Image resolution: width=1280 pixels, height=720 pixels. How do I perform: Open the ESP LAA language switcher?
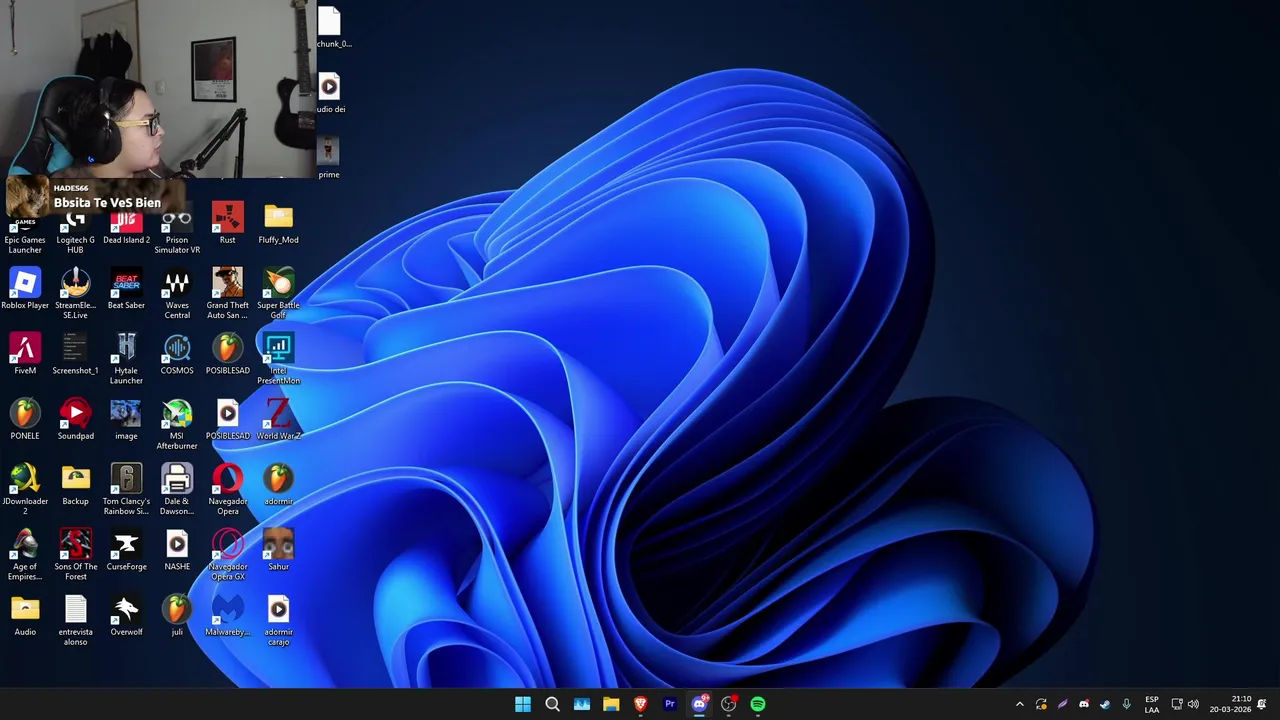click(1152, 704)
